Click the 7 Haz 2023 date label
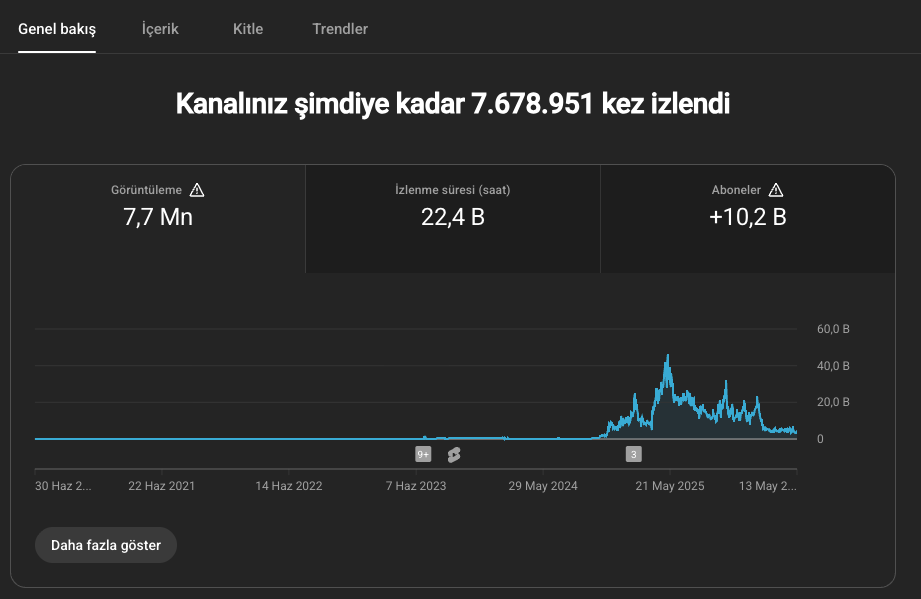This screenshot has height=599, width=921. coord(416,486)
